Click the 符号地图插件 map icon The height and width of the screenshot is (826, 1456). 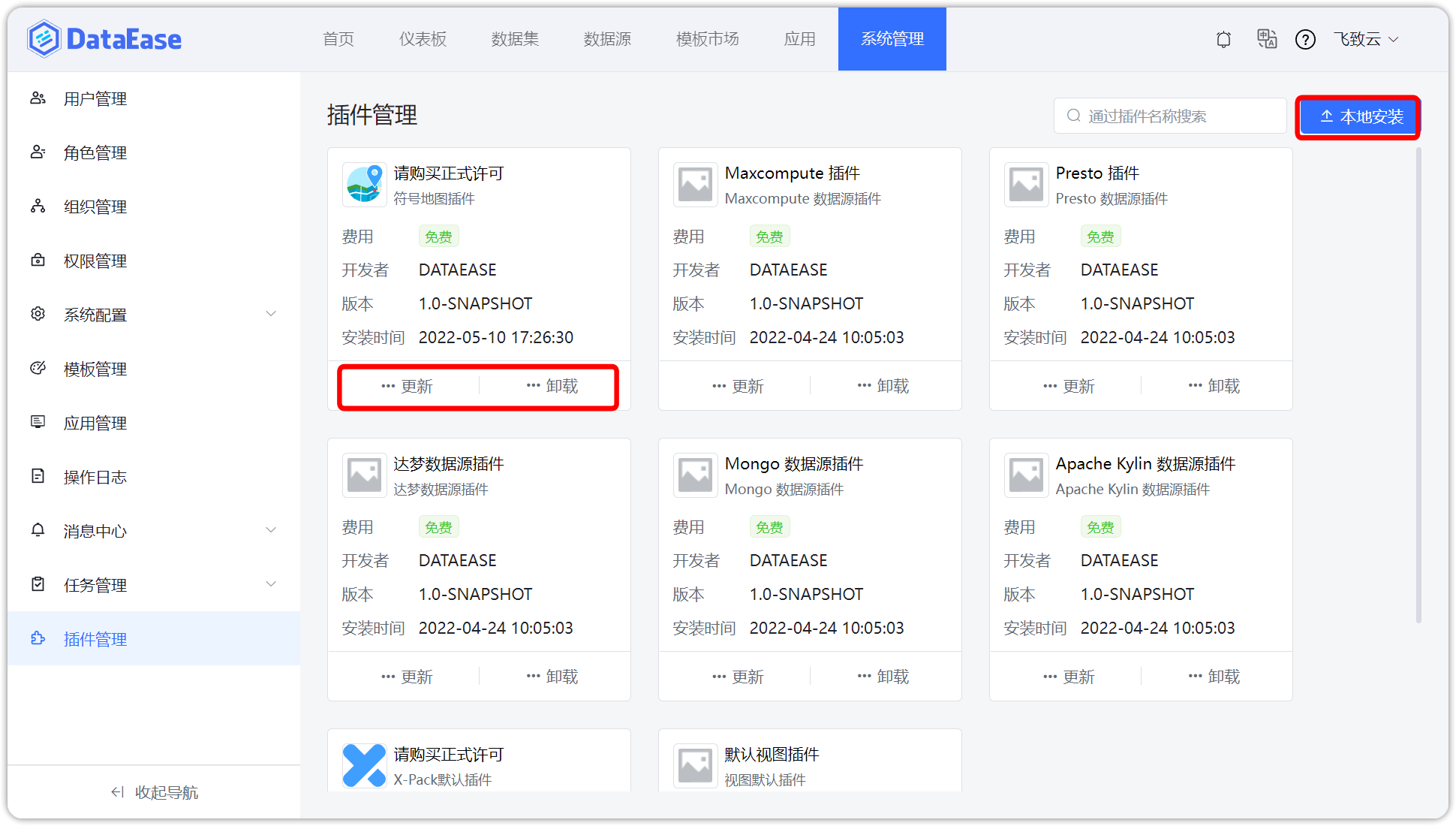365,185
